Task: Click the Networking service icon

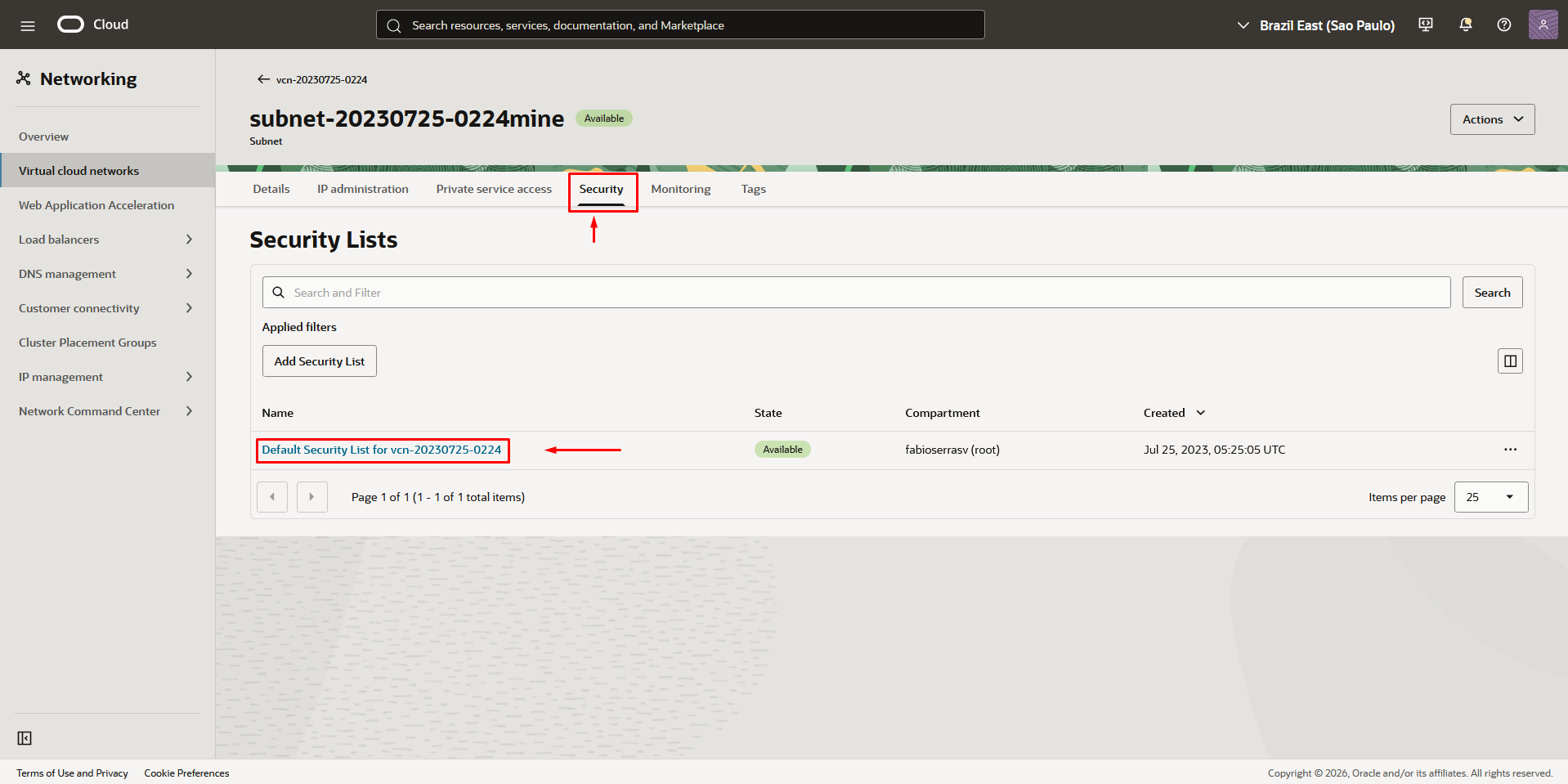Action: click(24, 78)
